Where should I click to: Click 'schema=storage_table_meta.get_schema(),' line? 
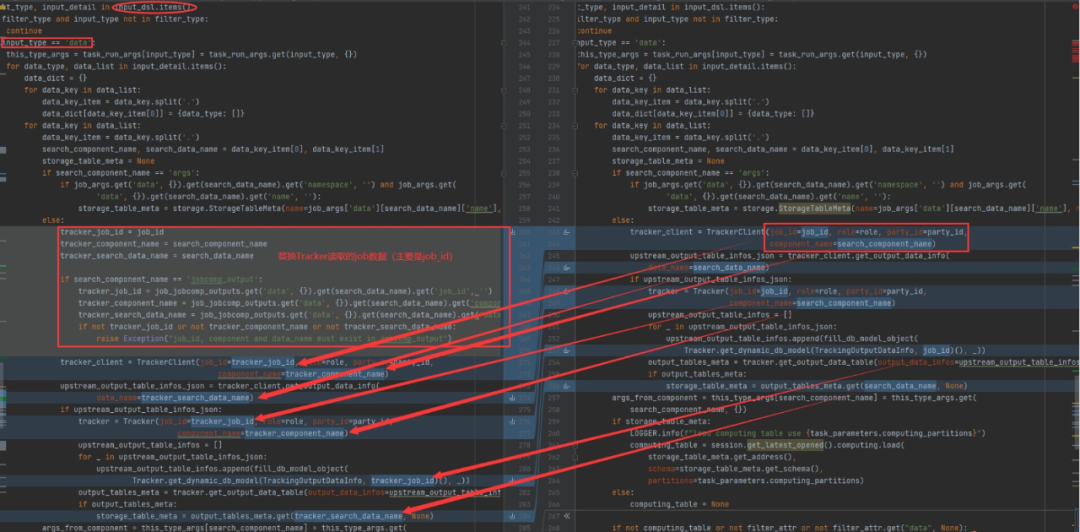coord(735,469)
